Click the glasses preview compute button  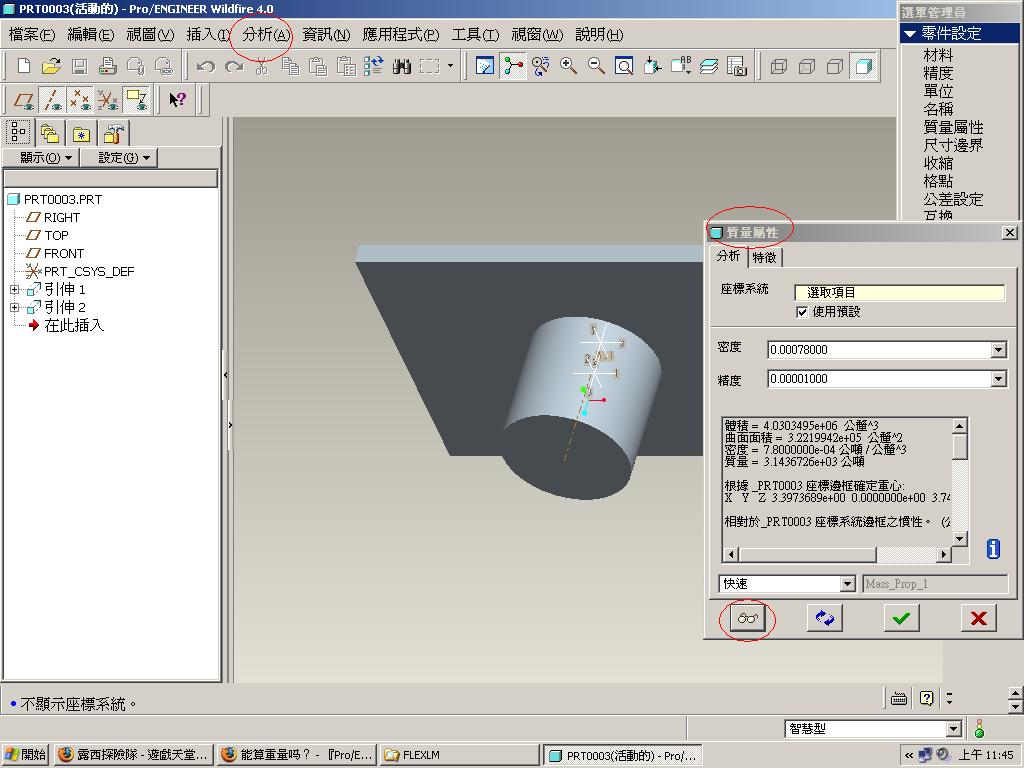point(747,618)
